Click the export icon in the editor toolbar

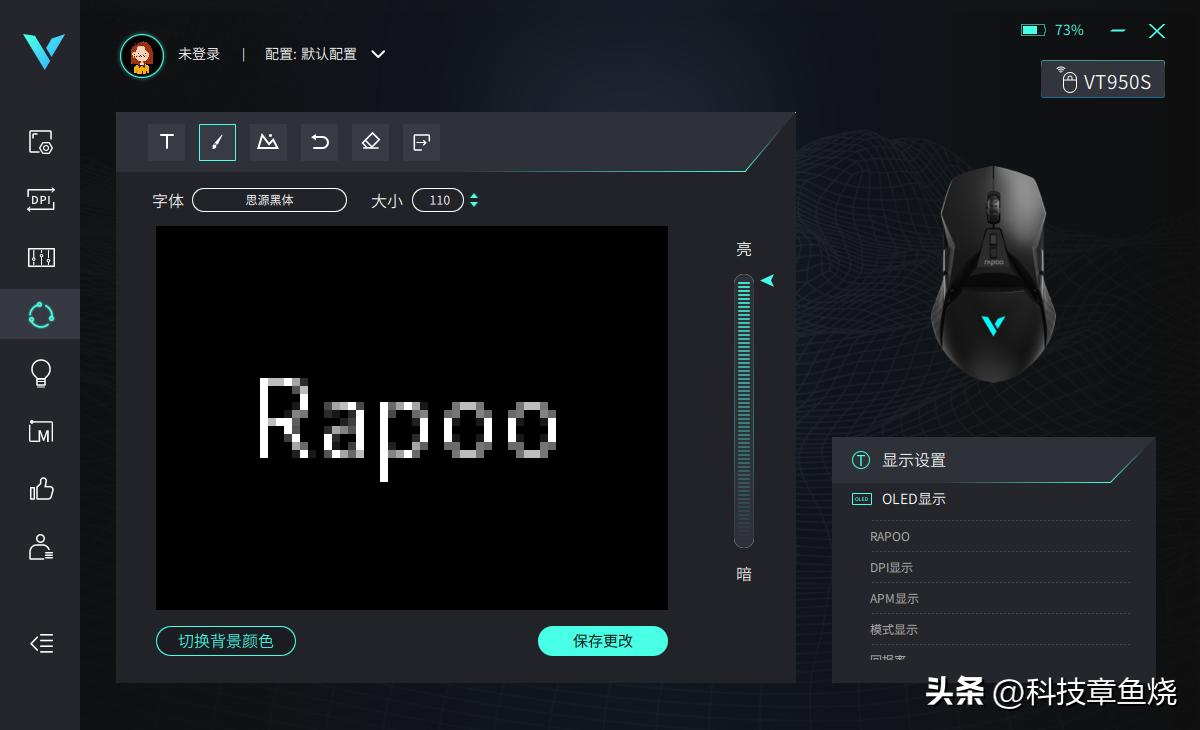point(421,142)
